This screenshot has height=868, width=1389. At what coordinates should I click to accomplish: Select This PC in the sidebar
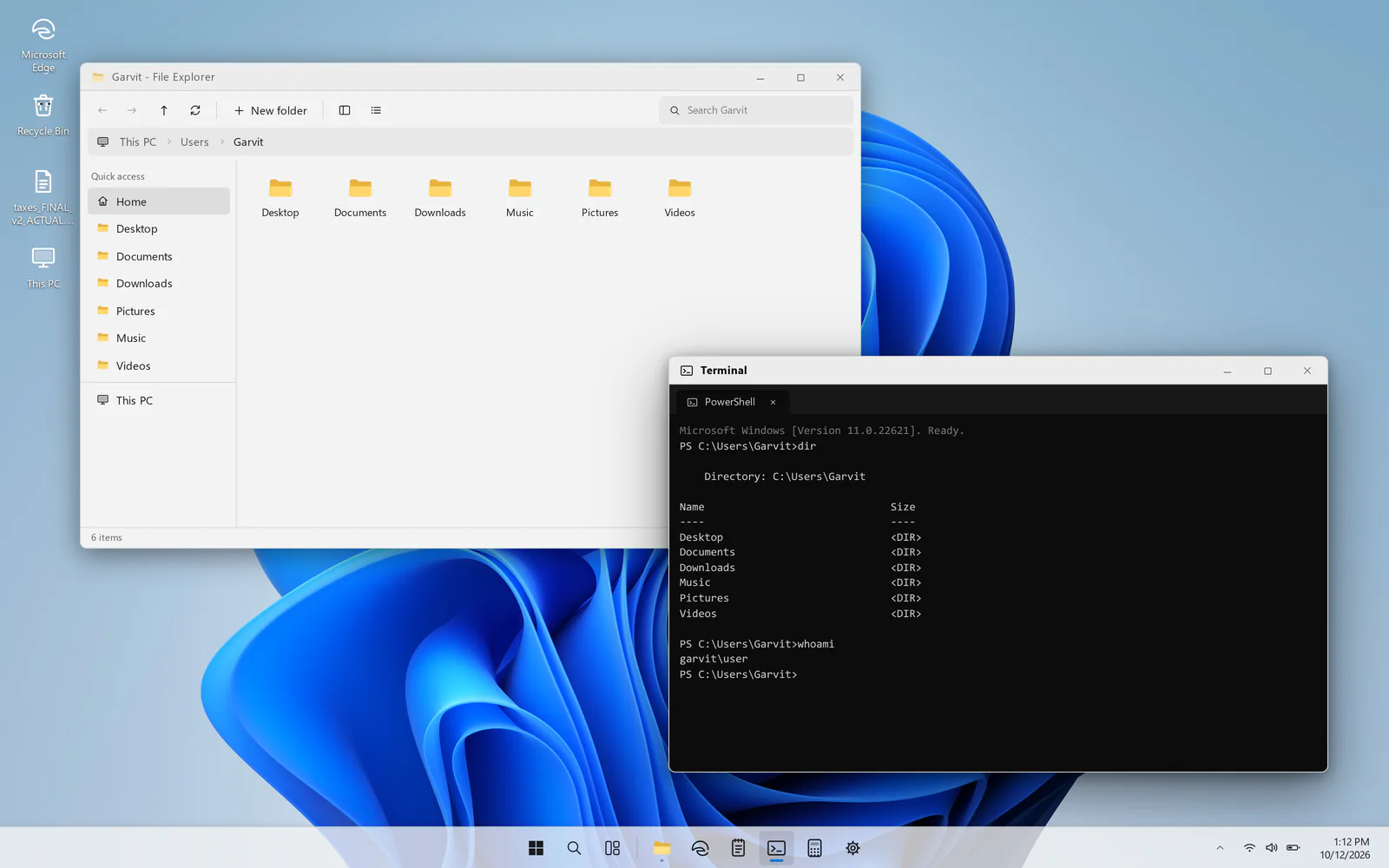click(159, 400)
